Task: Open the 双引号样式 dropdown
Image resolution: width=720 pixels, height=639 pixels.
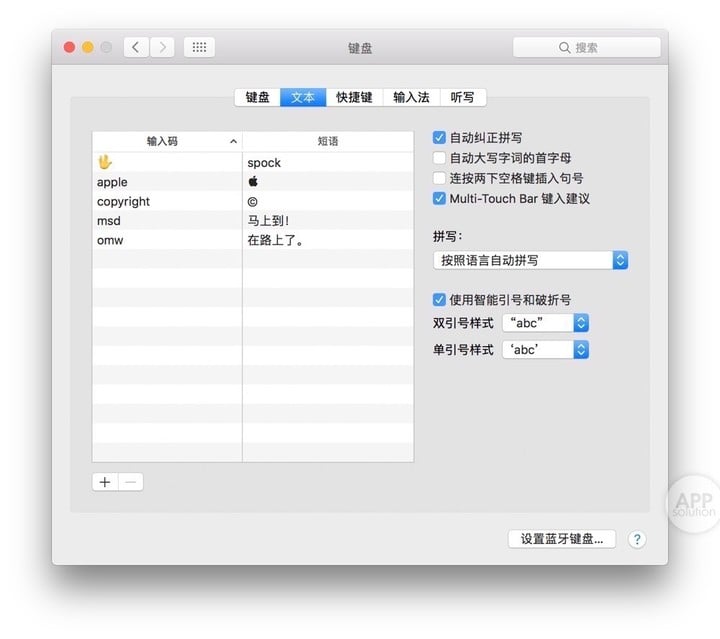Action: pos(546,323)
